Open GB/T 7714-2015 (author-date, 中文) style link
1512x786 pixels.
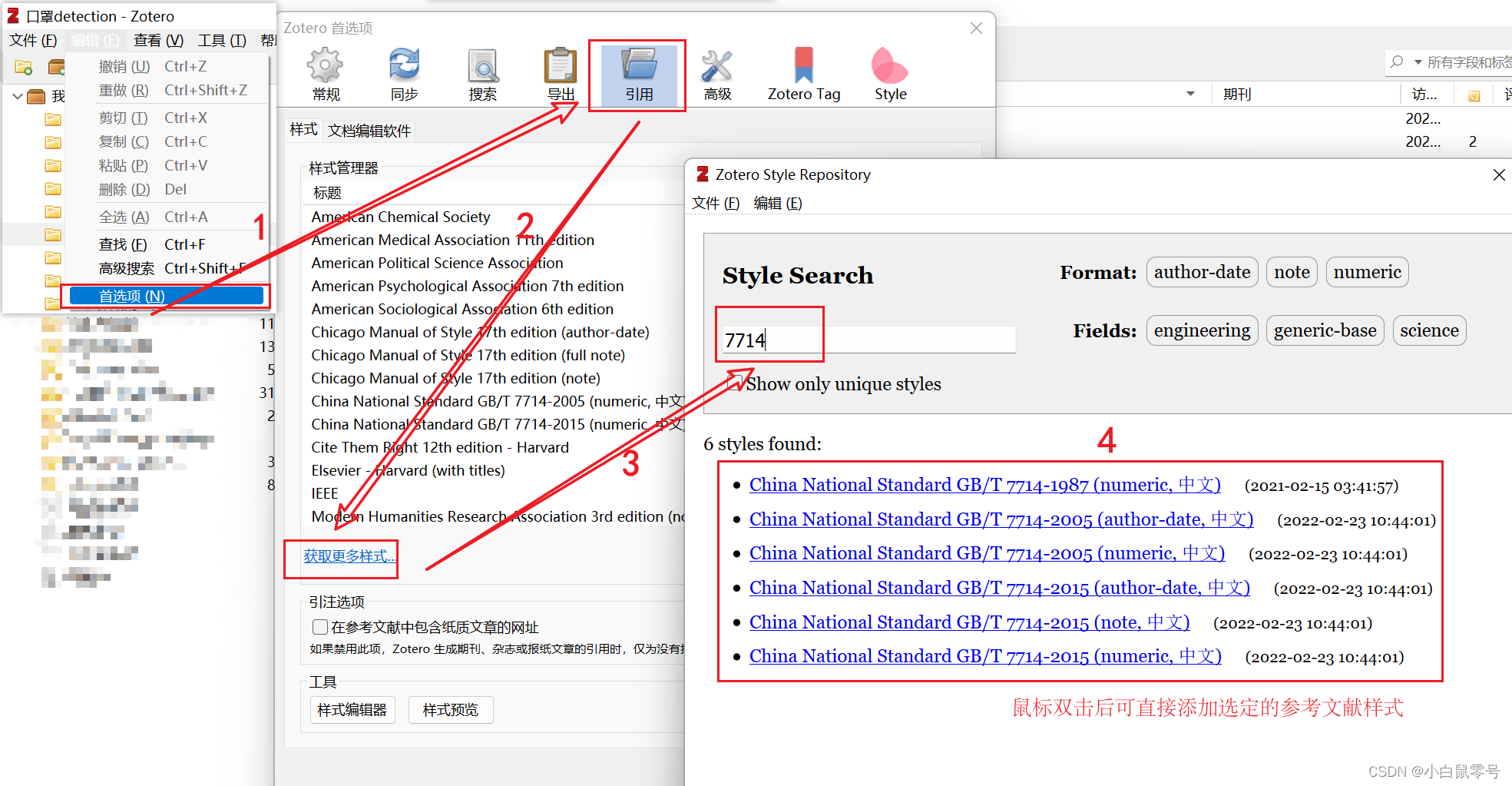[999, 588]
